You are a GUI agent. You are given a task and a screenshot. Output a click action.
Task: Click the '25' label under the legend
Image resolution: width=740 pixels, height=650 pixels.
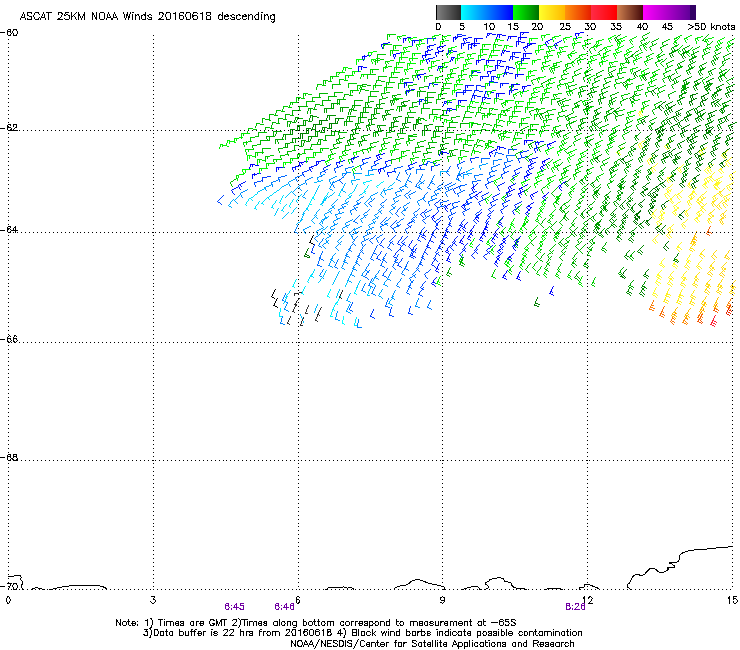coord(565,27)
